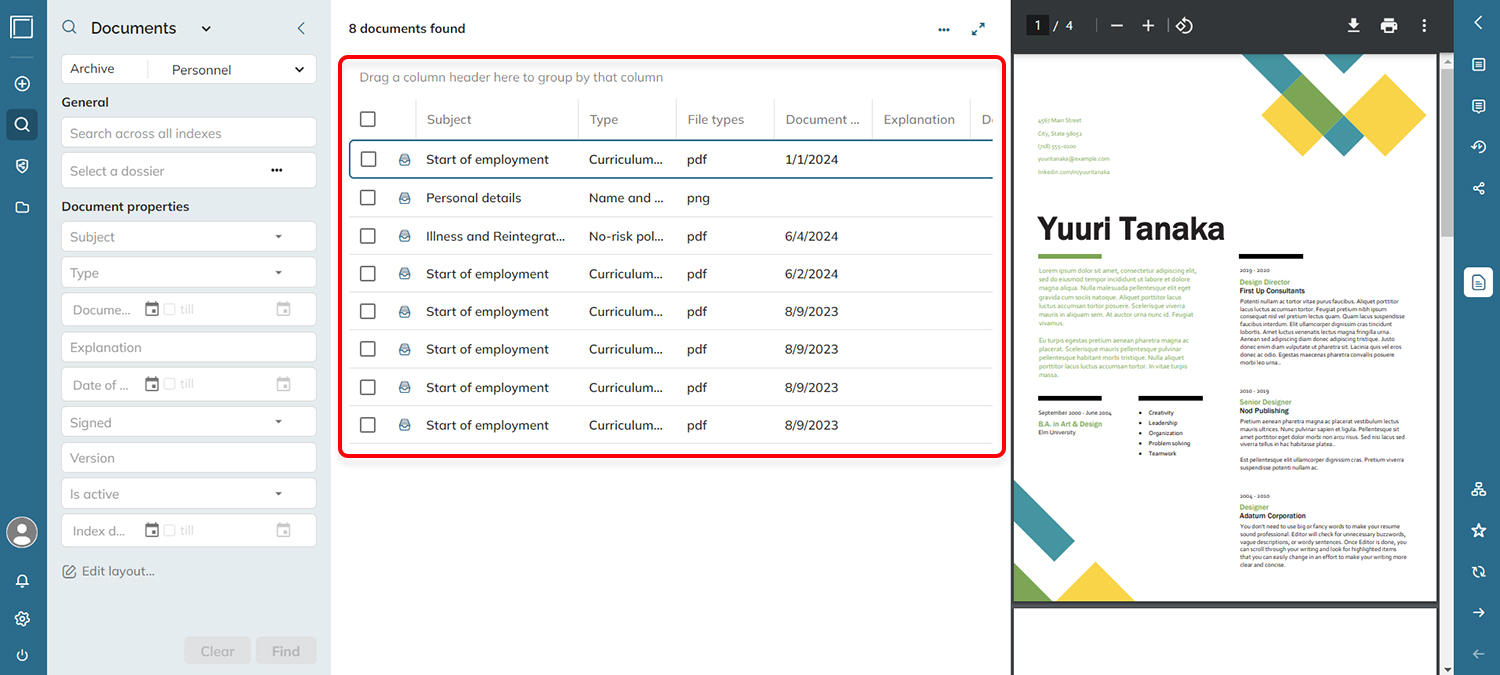Click the right arrow icon in right sidebar
The height and width of the screenshot is (675, 1500).
coord(1479,613)
